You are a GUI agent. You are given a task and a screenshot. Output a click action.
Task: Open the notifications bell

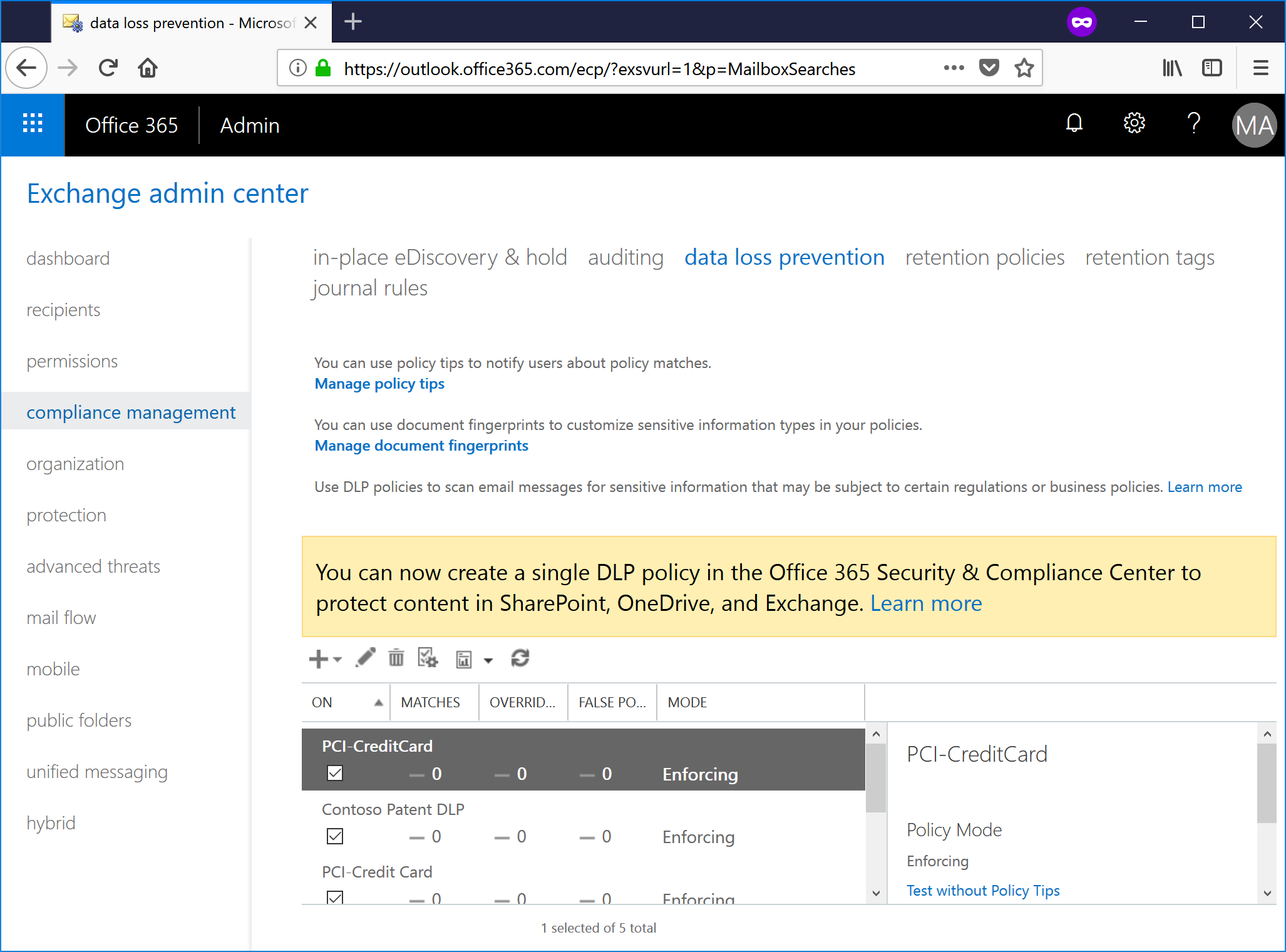(1074, 124)
